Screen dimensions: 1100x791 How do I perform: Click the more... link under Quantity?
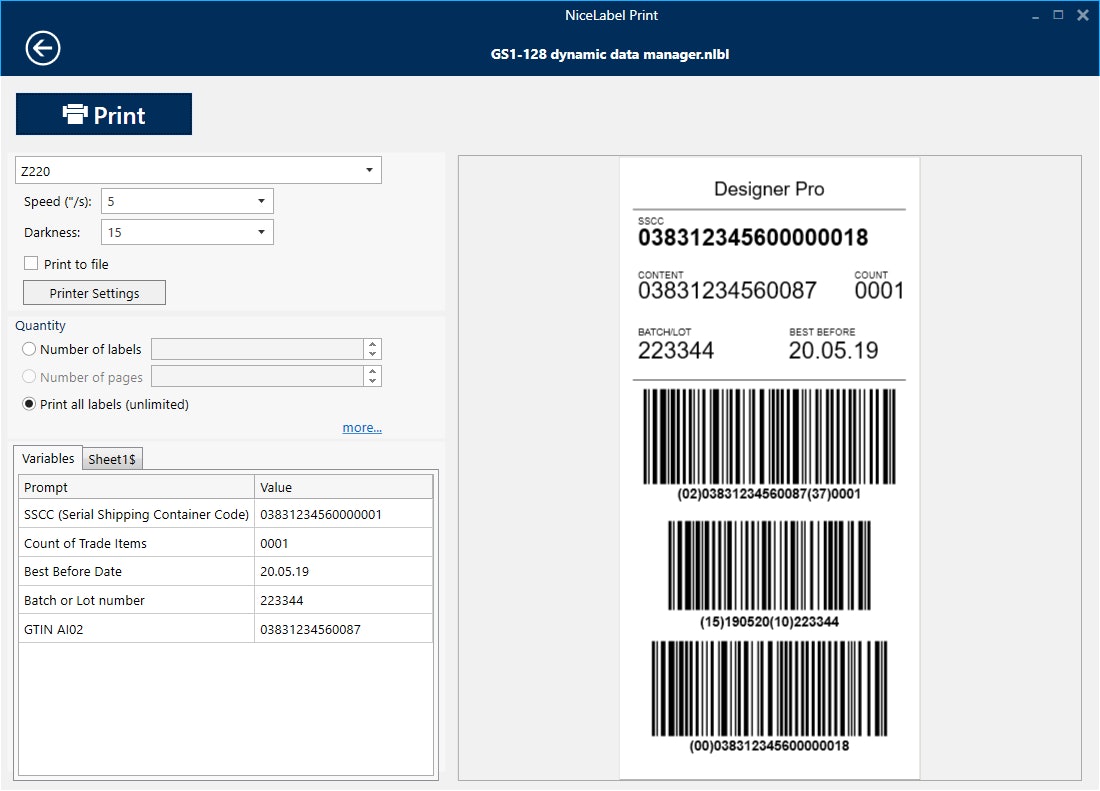(362, 427)
